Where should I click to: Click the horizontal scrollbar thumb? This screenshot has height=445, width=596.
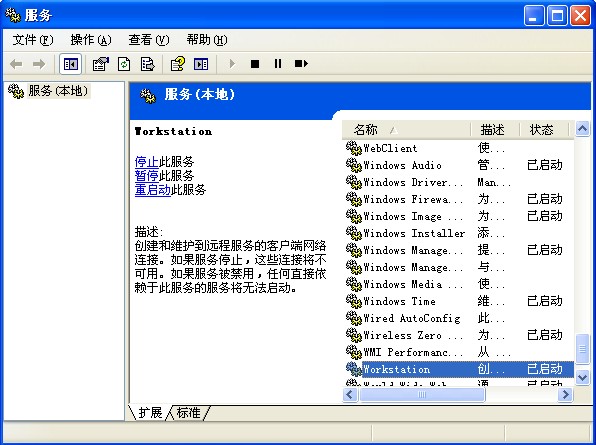click(x=422, y=394)
